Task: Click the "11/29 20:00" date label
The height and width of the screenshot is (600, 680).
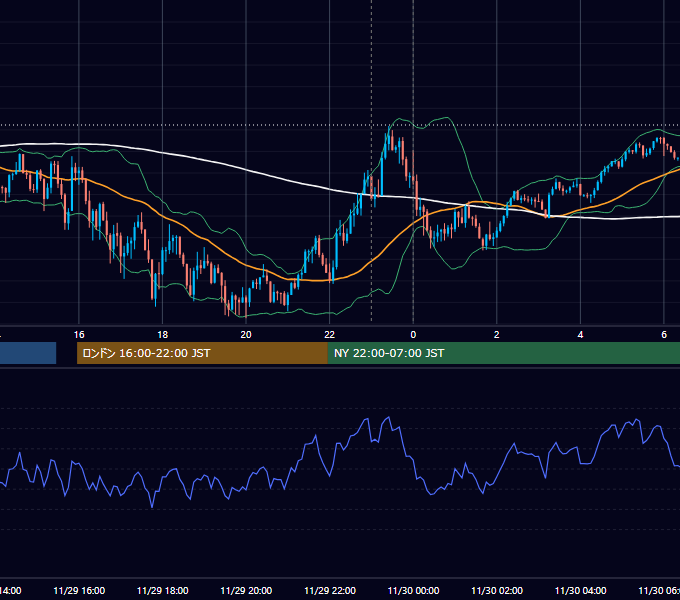Action: [x=246, y=590]
